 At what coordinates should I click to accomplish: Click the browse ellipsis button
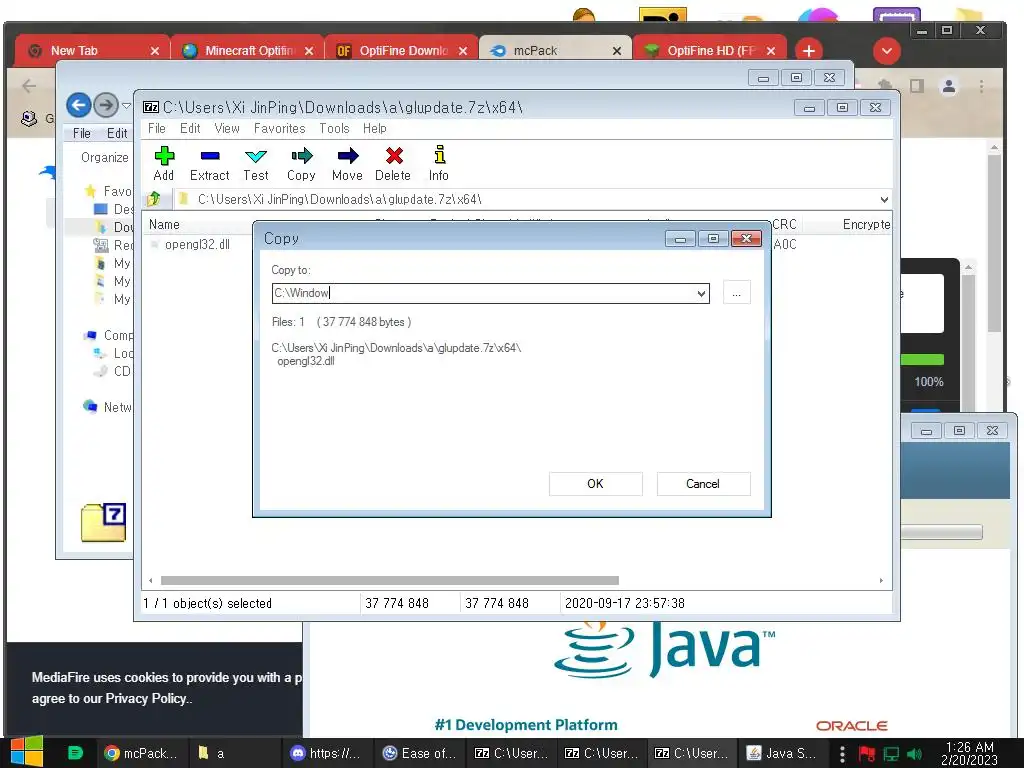[737, 293]
